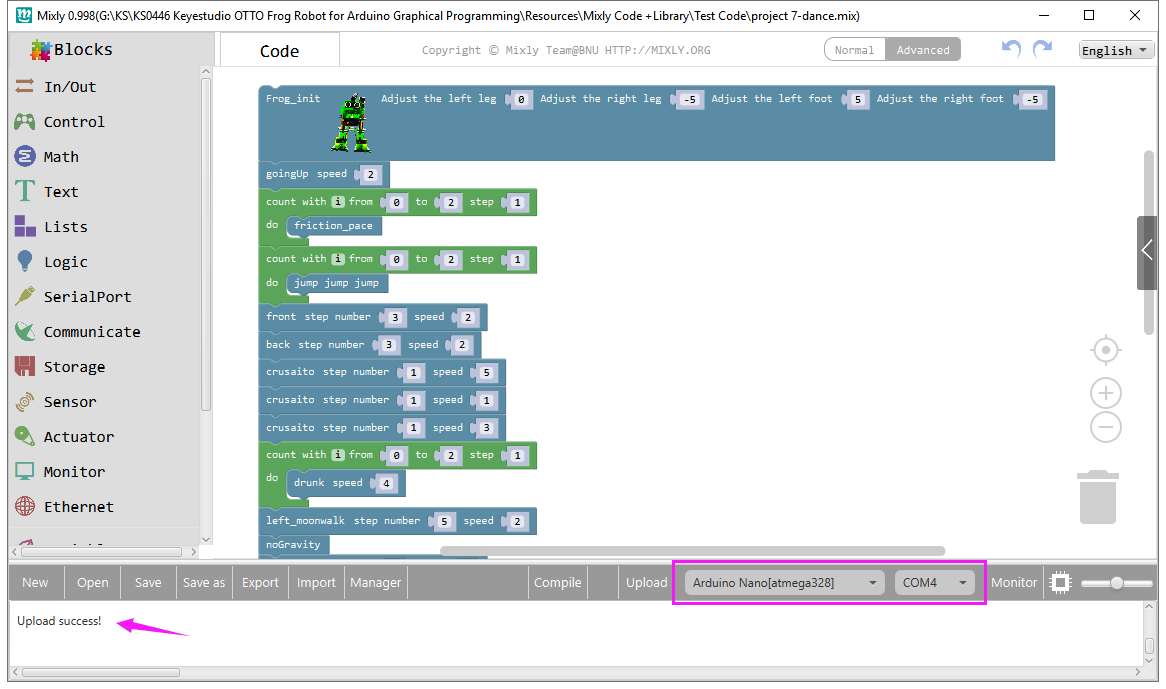Open the Ethernet globe category icon
Viewport: 1166px width, 689px height.
25,506
